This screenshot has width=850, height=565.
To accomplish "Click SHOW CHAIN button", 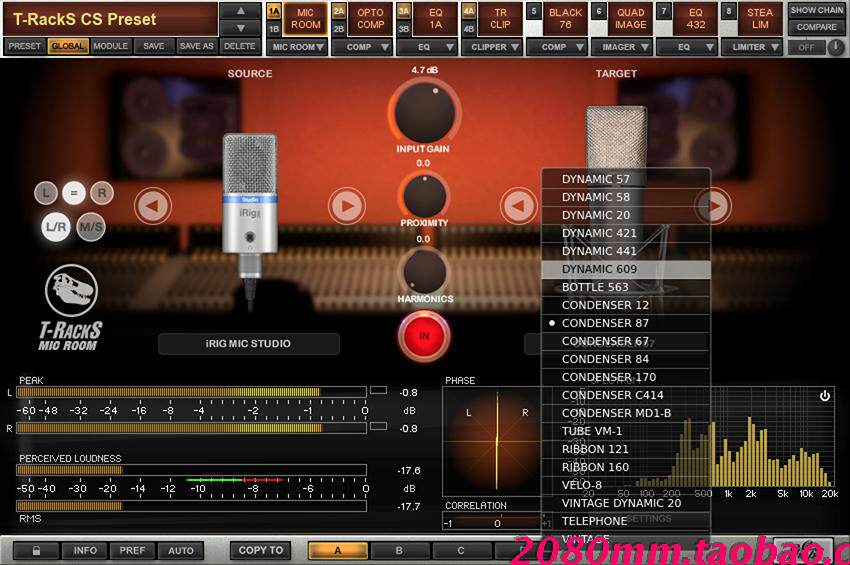I will tap(817, 10).
